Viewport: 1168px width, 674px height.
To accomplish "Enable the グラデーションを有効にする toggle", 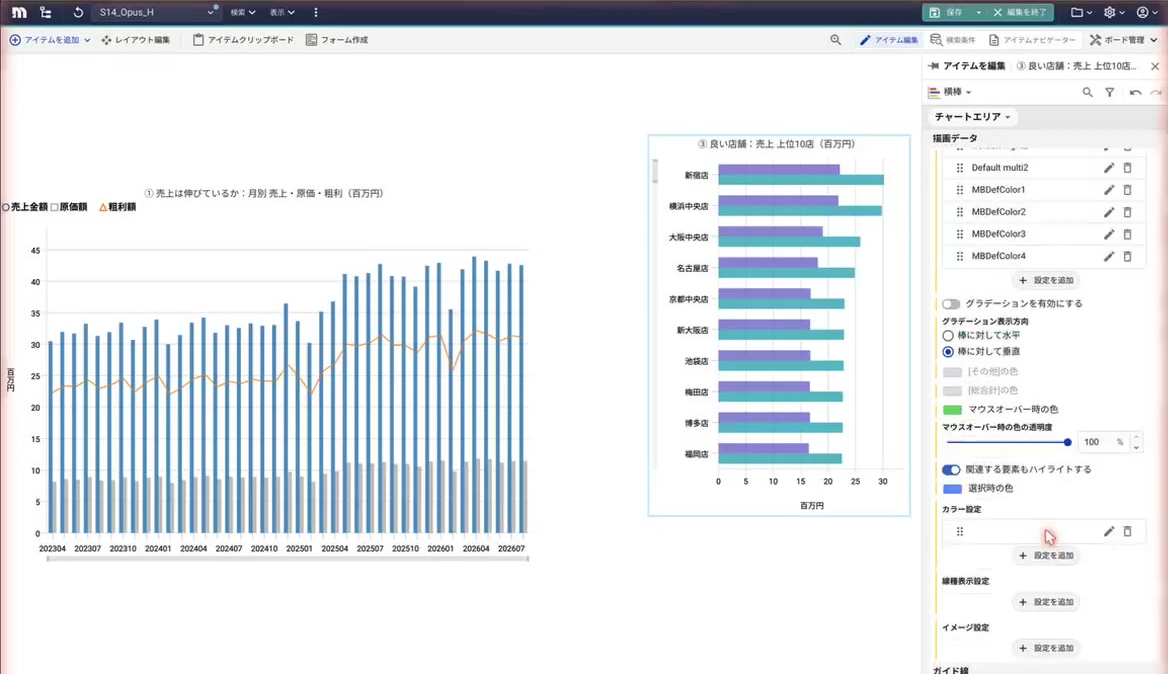I will [x=950, y=304].
